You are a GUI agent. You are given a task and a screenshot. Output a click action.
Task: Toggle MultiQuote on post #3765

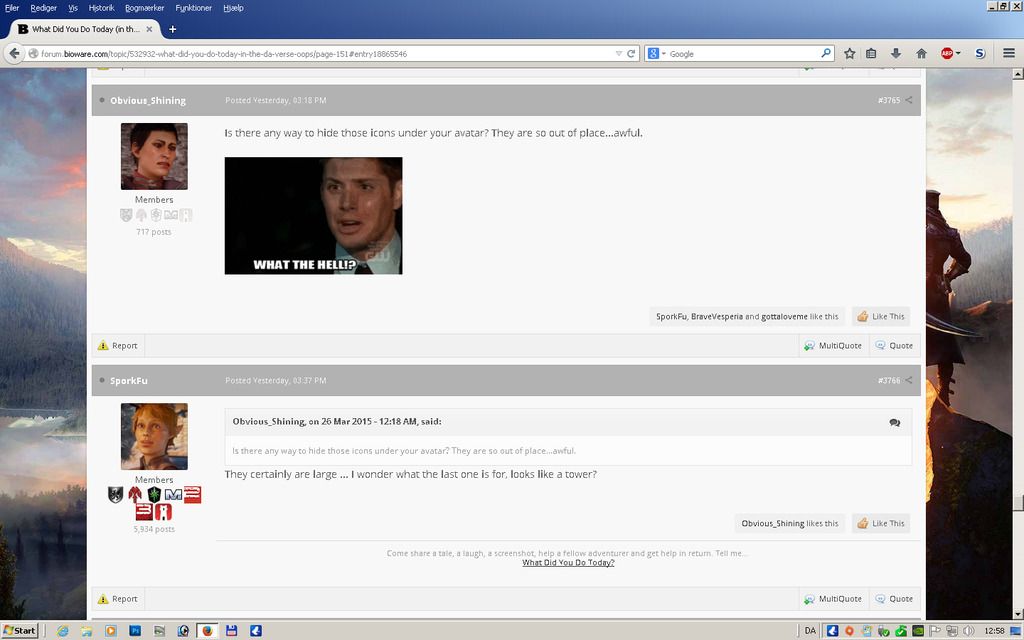(833, 345)
